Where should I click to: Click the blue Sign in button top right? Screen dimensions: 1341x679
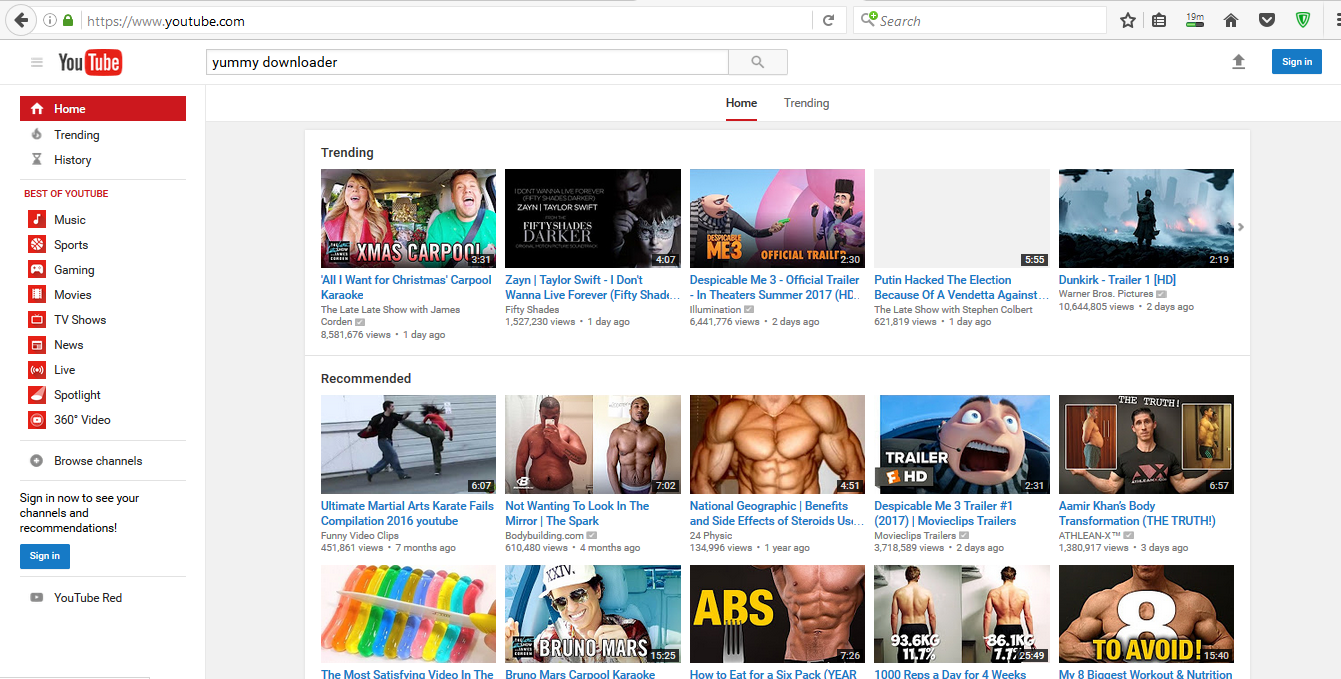coord(1297,62)
